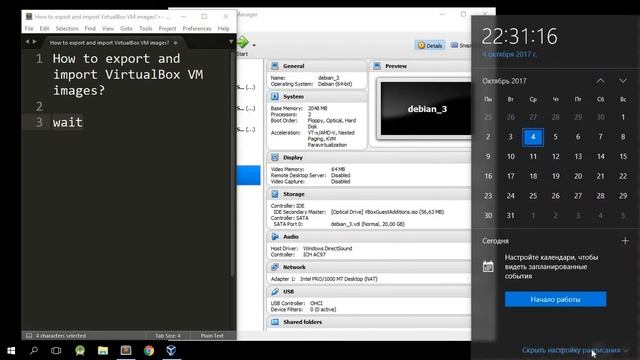Open Goto menu in Sublime Text
The height and width of the screenshot is (360, 640).
(126, 29)
